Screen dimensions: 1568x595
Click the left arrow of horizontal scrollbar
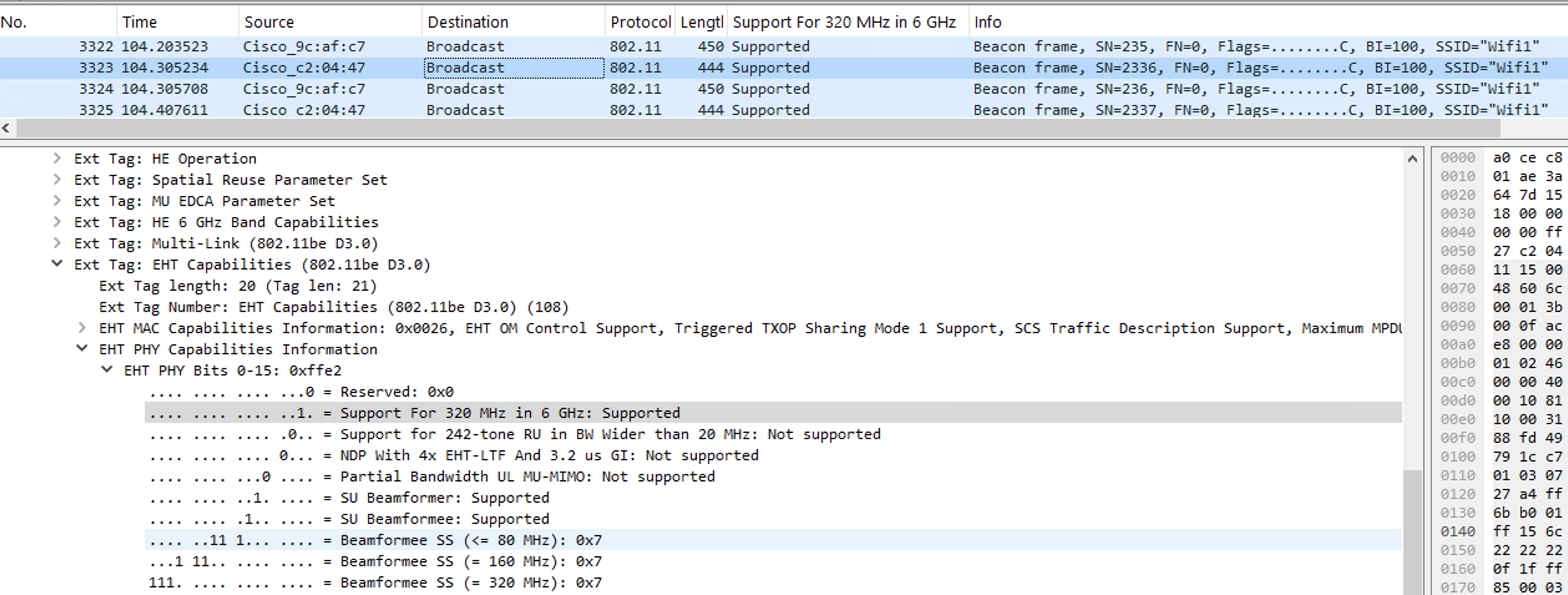6,128
